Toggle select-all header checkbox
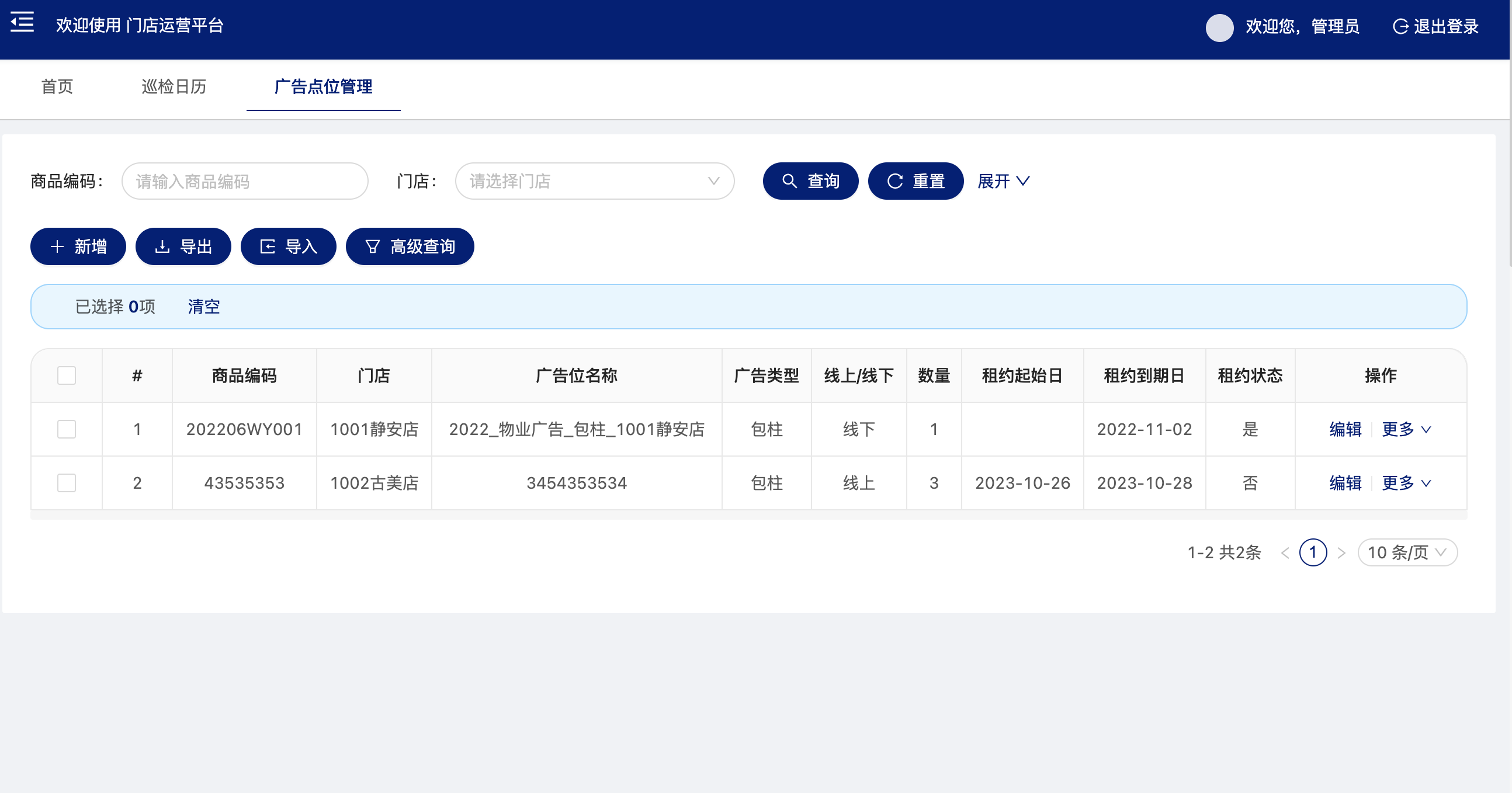Image resolution: width=1512 pixels, height=793 pixels. [67, 375]
